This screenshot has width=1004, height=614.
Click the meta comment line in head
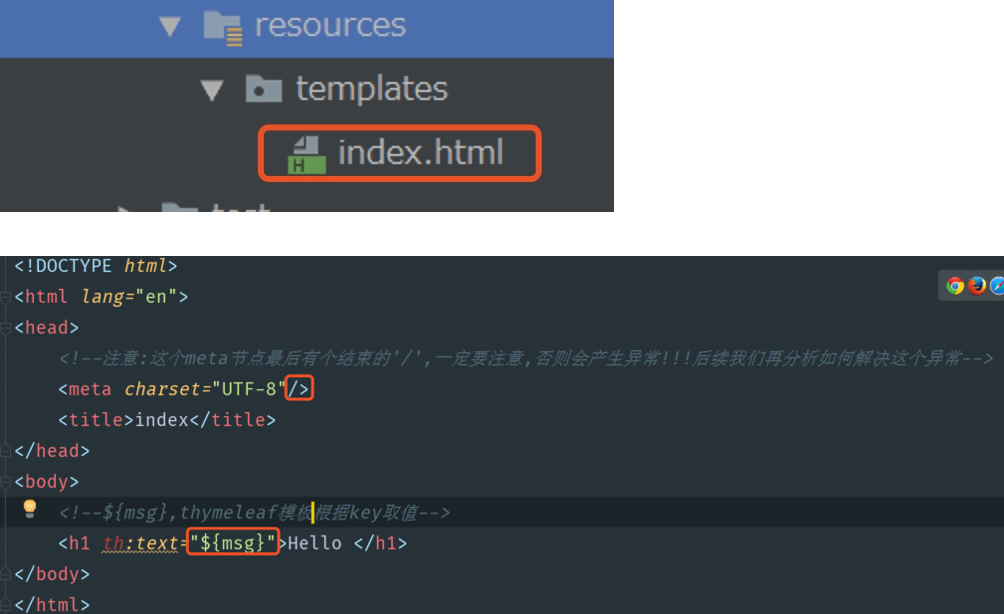point(526,359)
